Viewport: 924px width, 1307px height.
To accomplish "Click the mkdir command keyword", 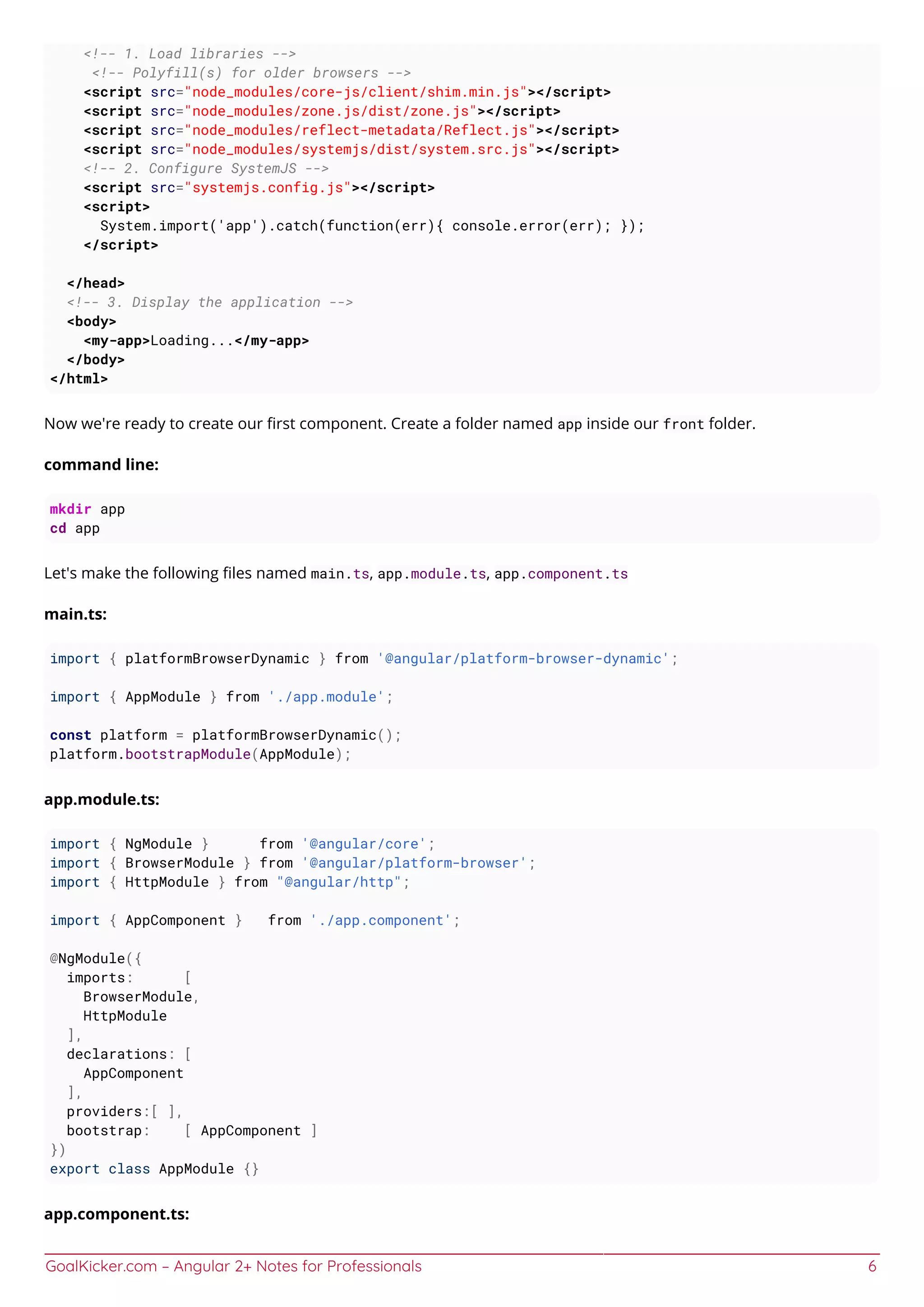I will click(70, 509).
